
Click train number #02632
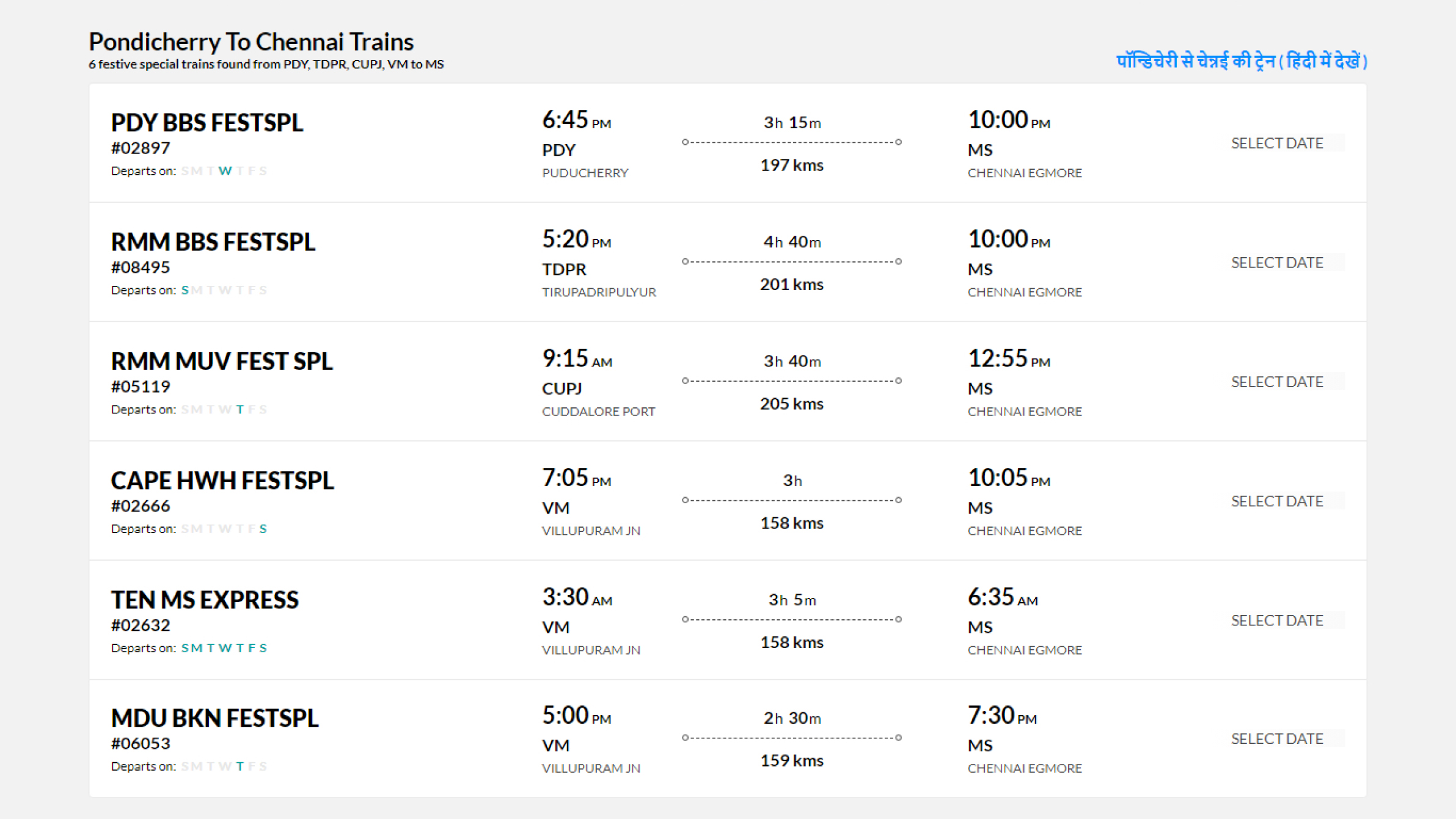click(x=141, y=625)
